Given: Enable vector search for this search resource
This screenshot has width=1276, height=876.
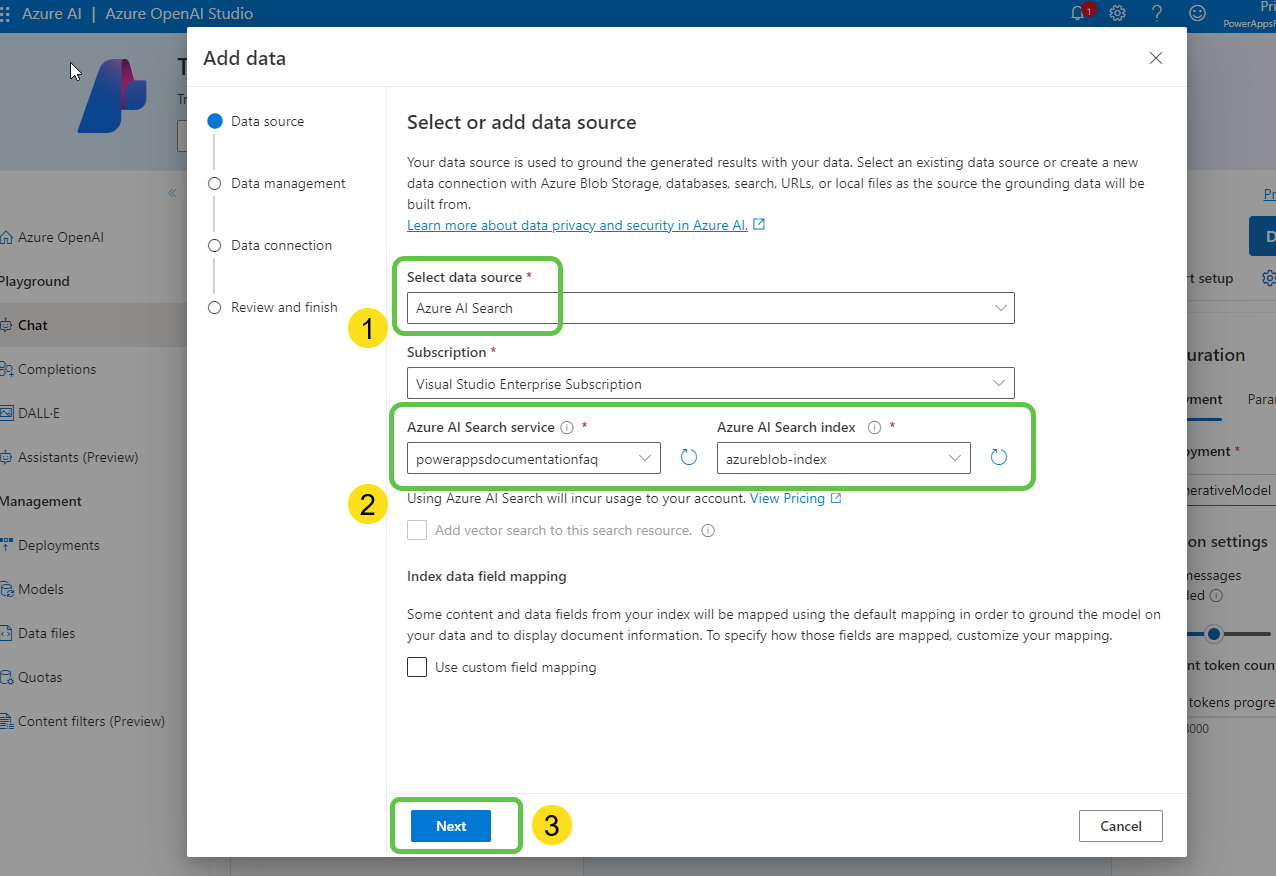Looking at the screenshot, I should 417,530.
